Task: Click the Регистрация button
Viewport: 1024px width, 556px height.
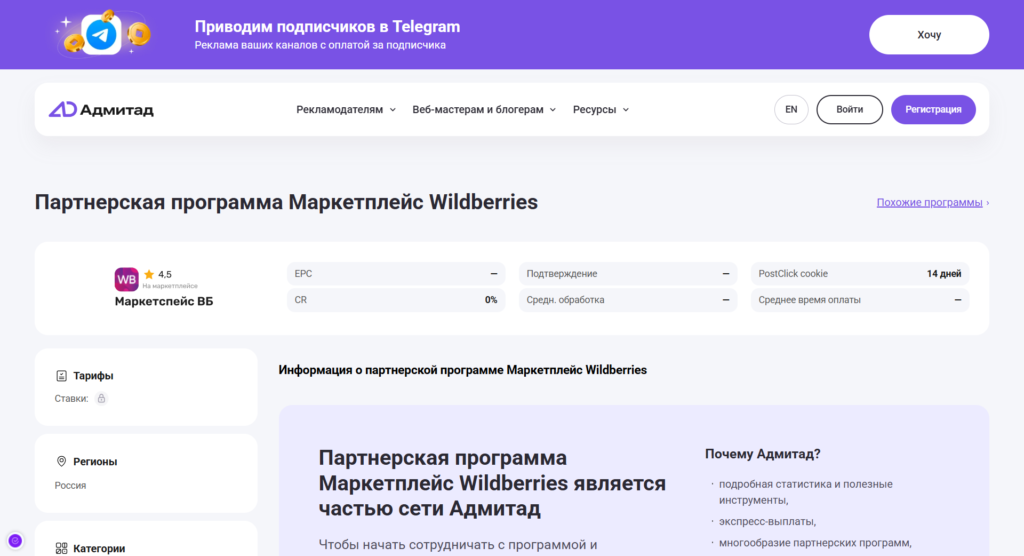Action: (x=933, y=110)
